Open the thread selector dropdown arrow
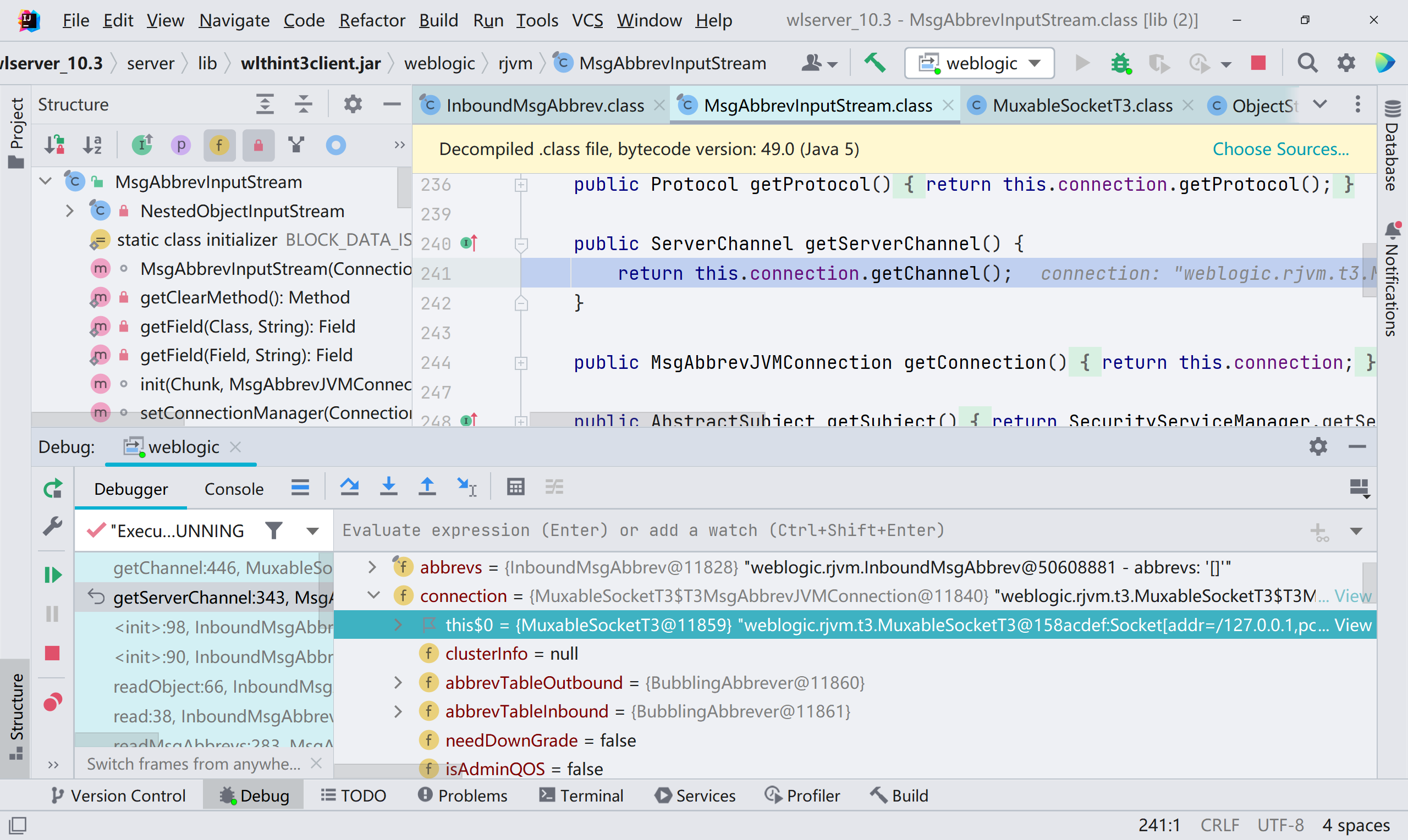Viewport: 1408px width, 840px height. tap(312, 531)
